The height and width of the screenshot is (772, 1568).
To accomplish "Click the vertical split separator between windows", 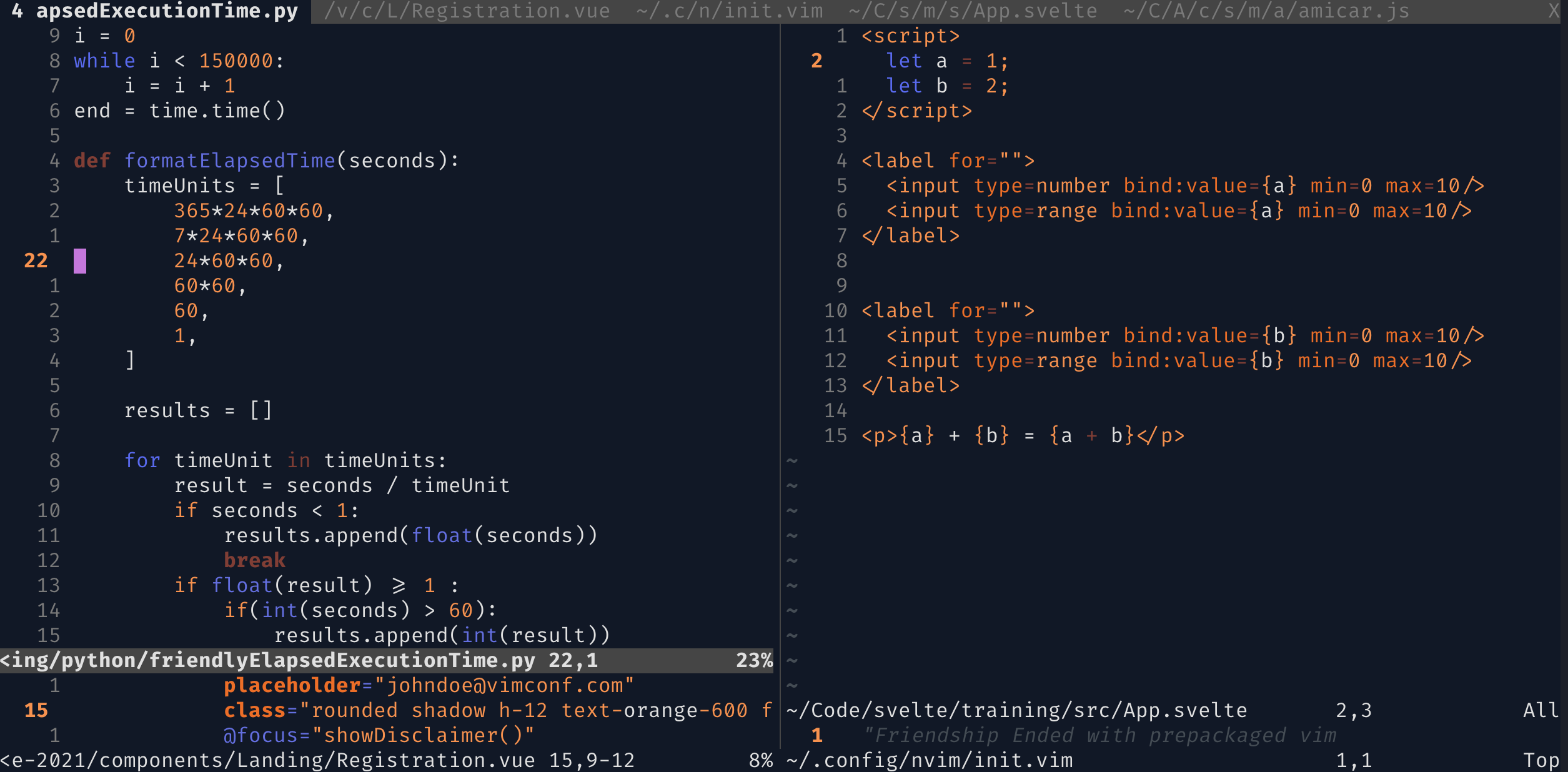I will coord(780,375).
